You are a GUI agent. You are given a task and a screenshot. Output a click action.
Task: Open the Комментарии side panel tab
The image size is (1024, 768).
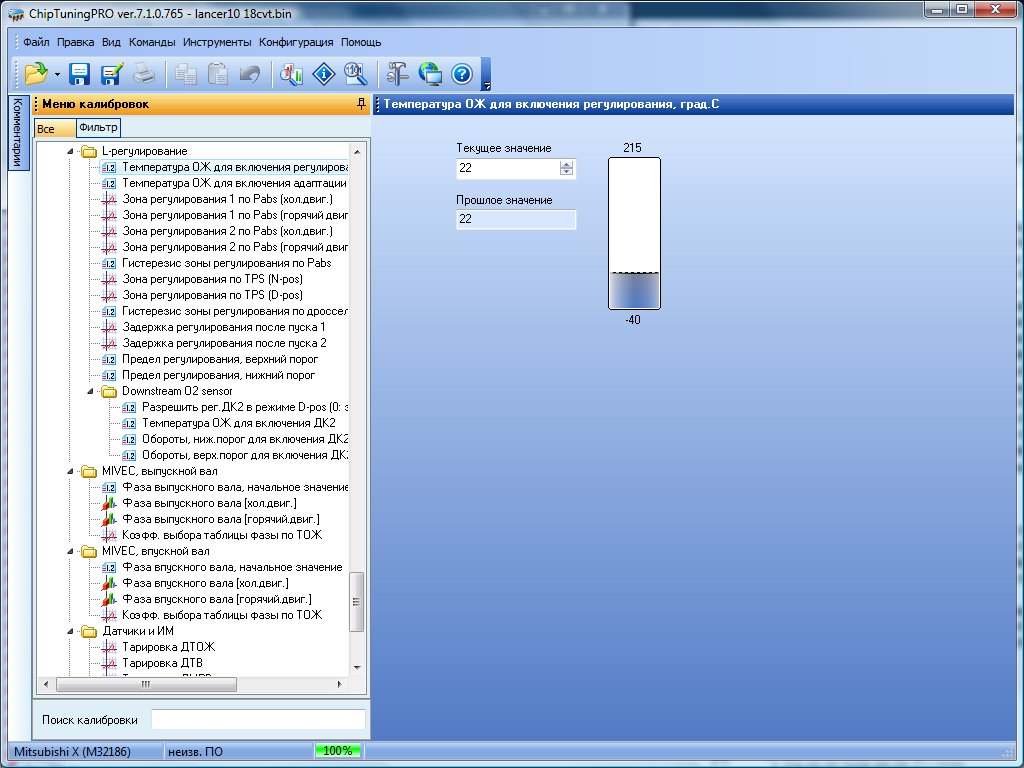(17, 135)
